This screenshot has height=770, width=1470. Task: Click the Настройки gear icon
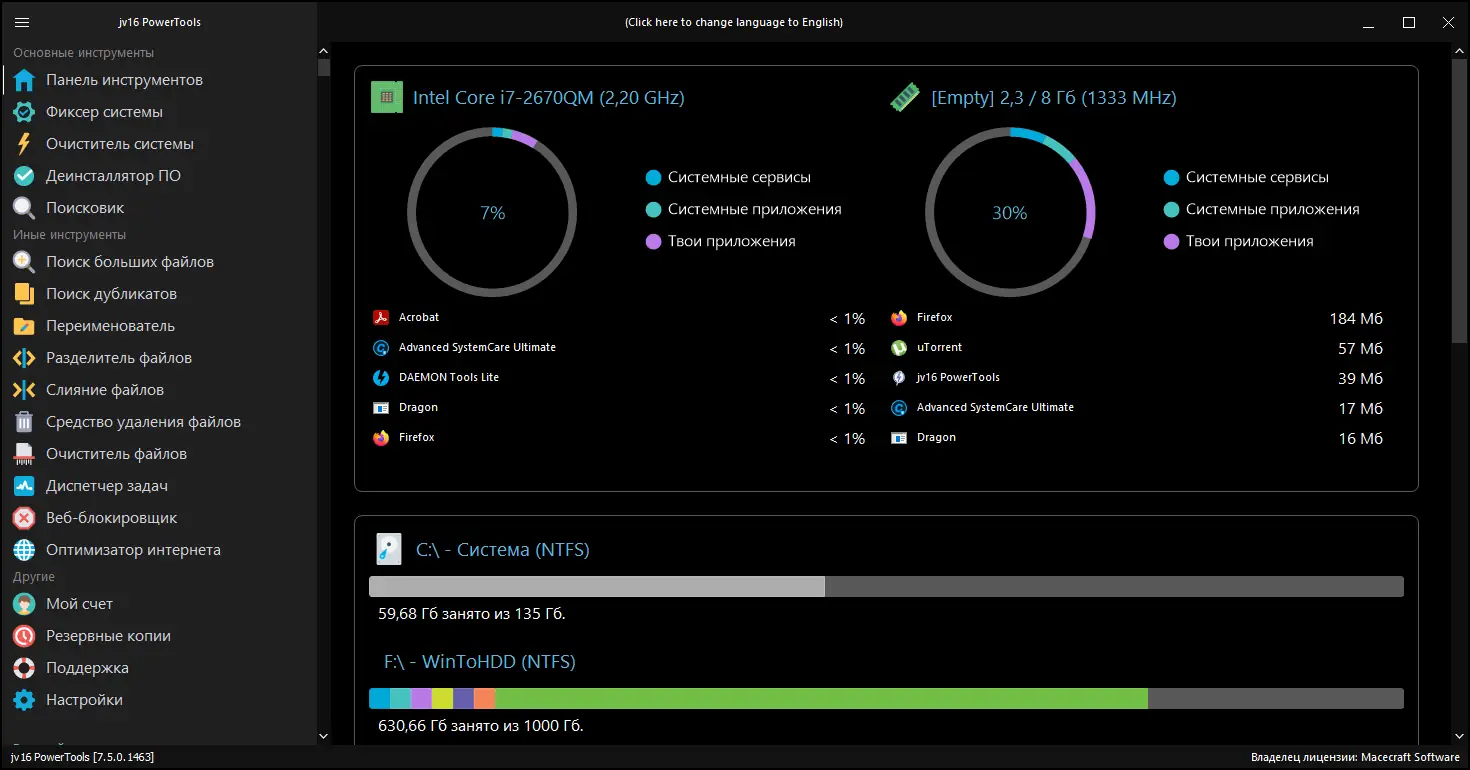click(x=25, y=700)
